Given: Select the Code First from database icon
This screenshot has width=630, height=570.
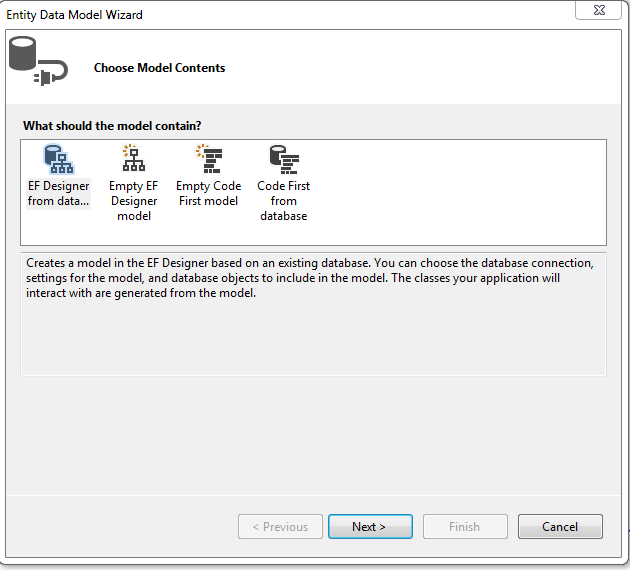Looking at the screenshot, I should pos(284,159).
